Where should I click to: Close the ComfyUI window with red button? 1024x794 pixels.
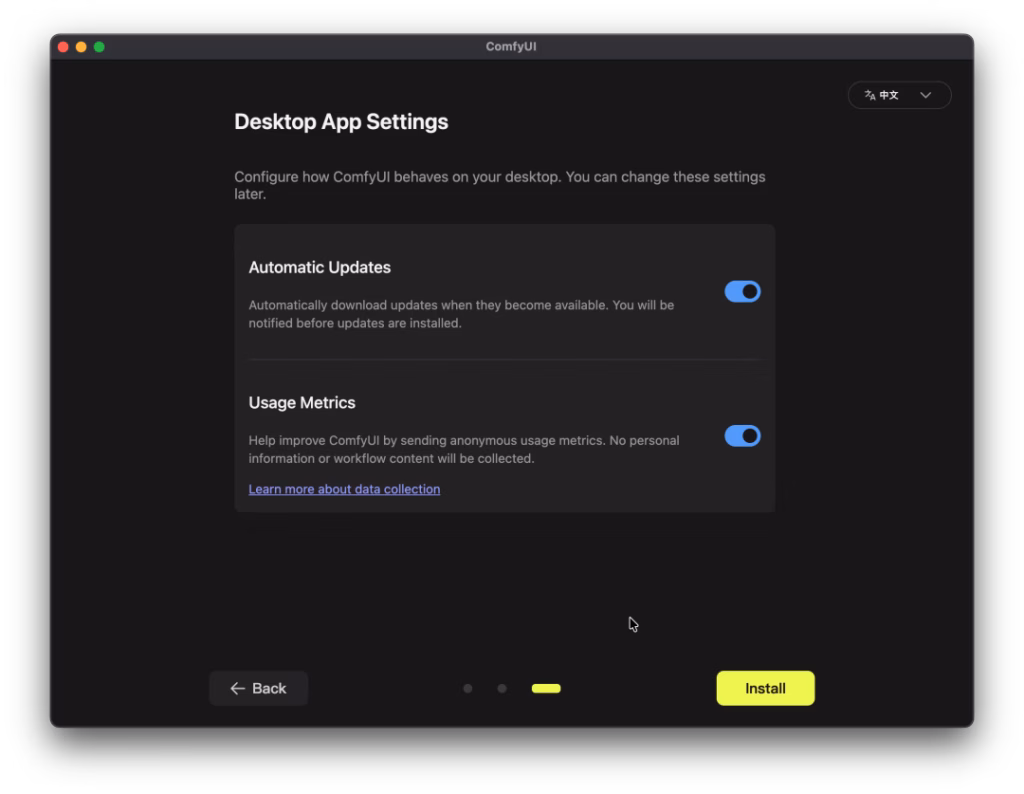[x=64, y=47]
